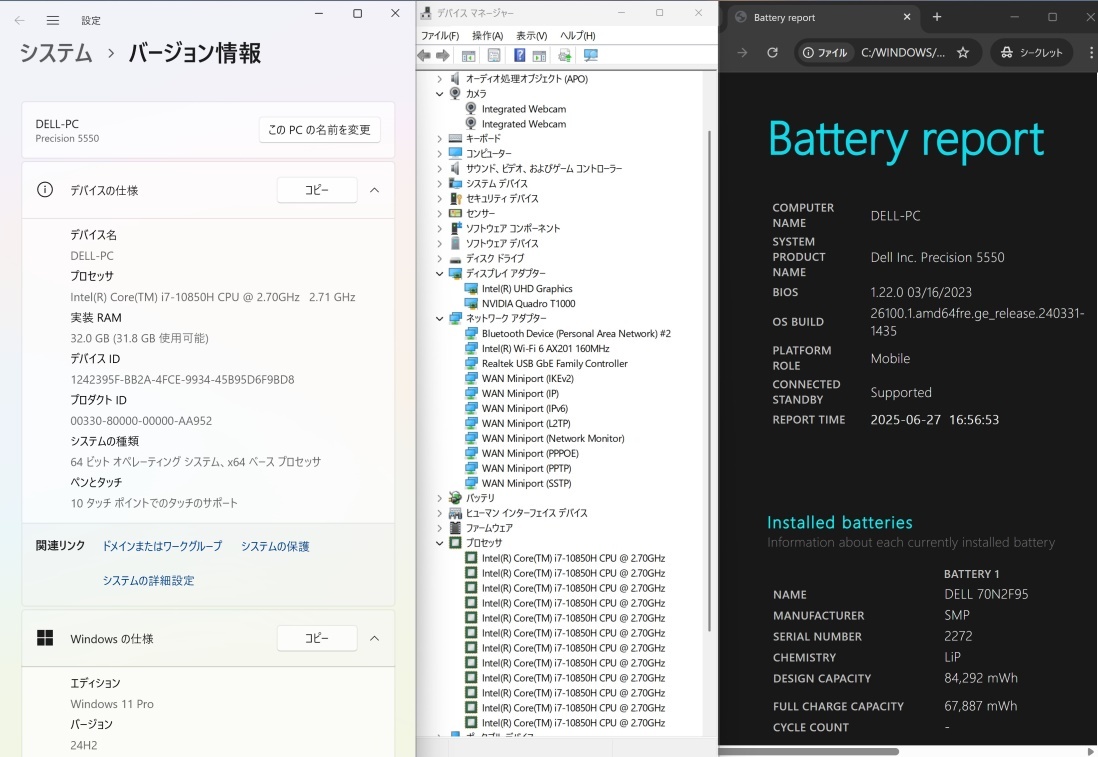The image size is (1098, 757).
Task: Expand the キーボード category
Action: 439,139
